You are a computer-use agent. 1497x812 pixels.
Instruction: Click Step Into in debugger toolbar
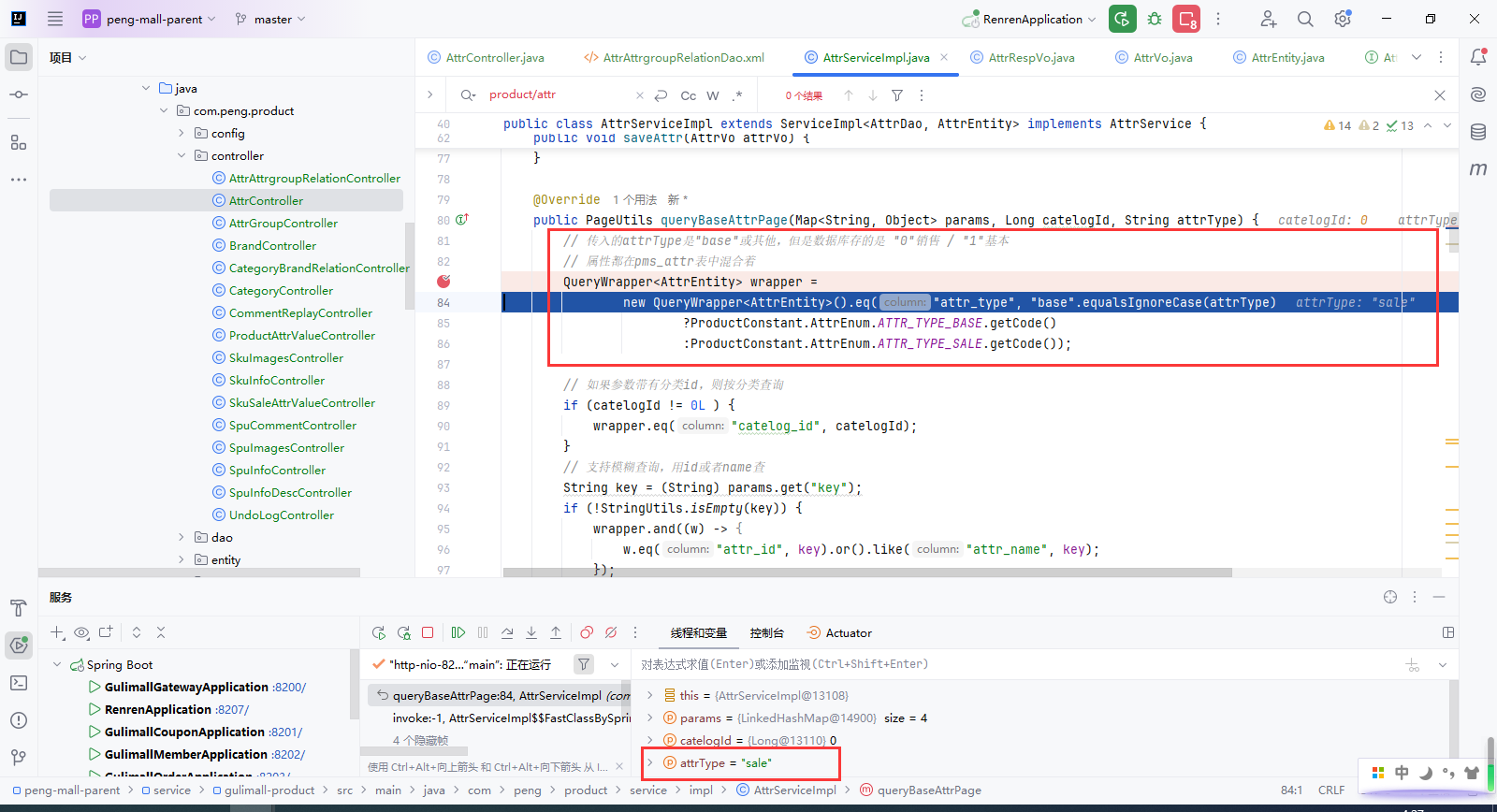[x=531, y=633]
